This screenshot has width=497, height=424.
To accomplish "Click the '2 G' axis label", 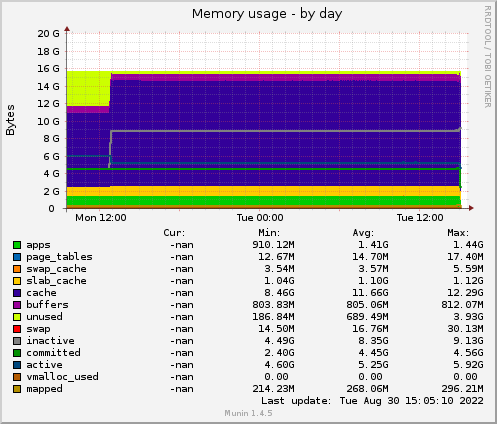I will coord(51,191).
